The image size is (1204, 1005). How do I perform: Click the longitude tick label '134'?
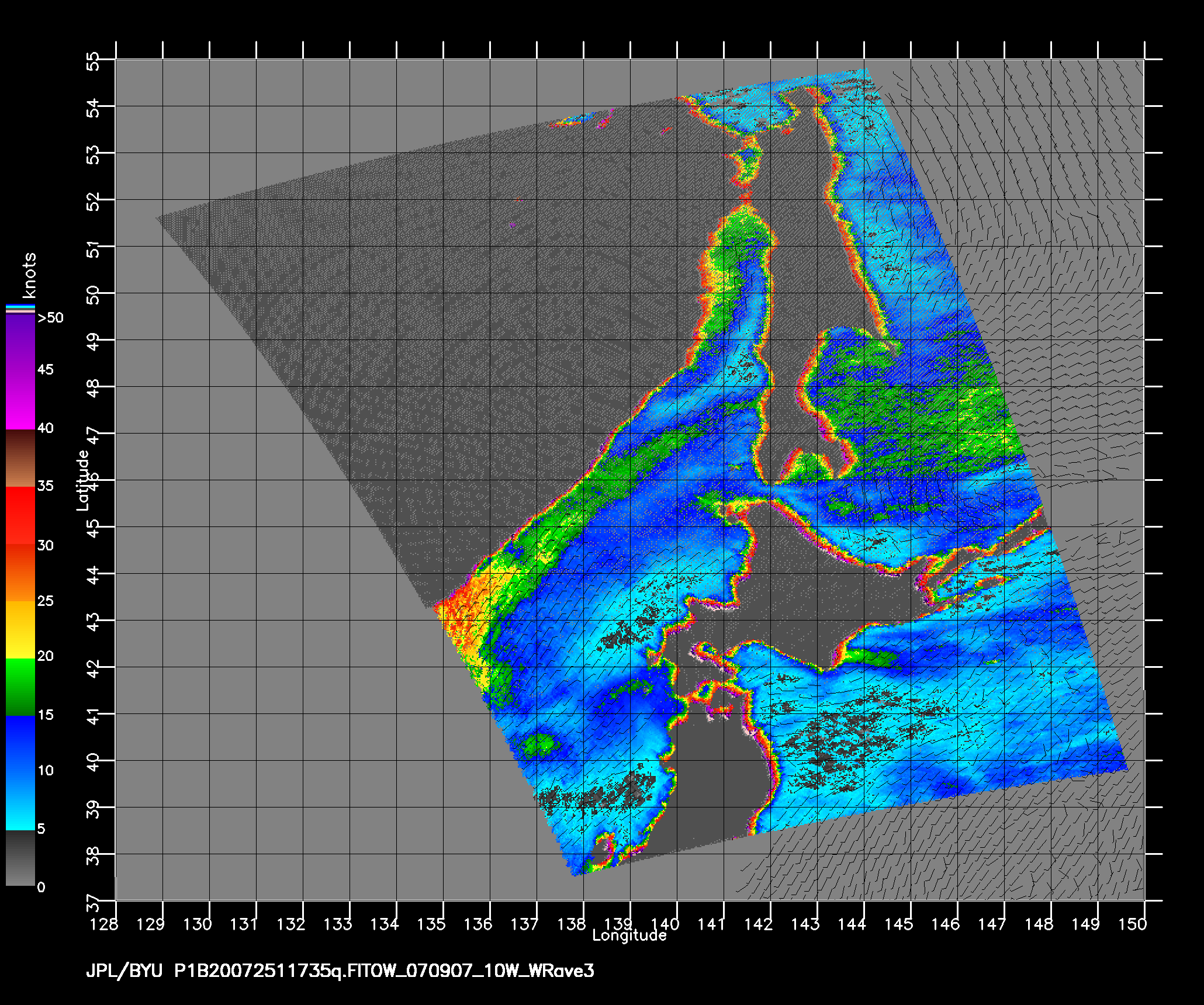point(384,924)
